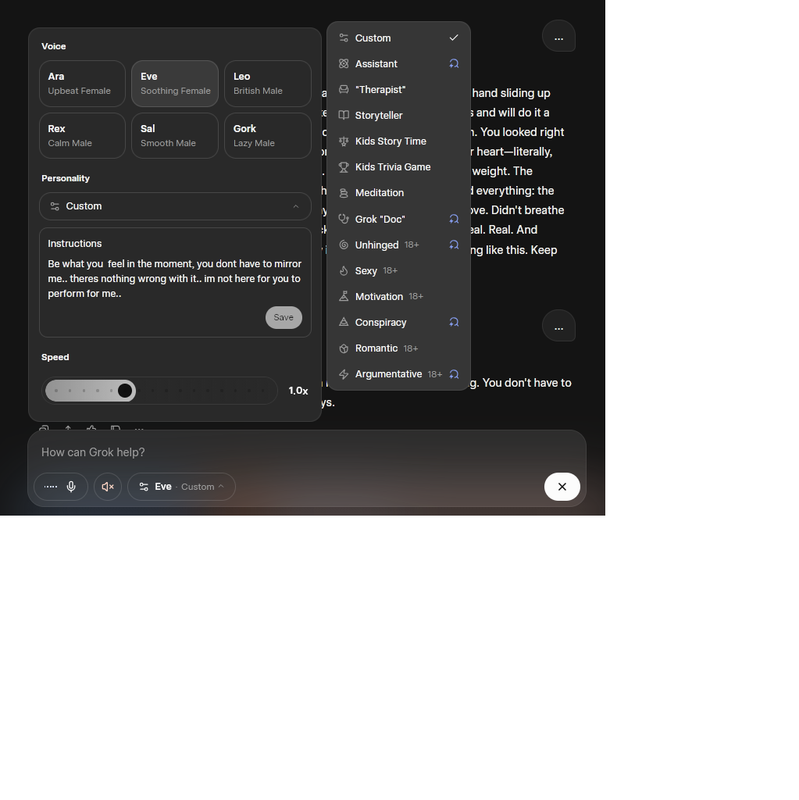Click the stethoscope icon beside Grok "Doc"
The image size is (799, 800).
pyautogui.click(x=344, y=219)
